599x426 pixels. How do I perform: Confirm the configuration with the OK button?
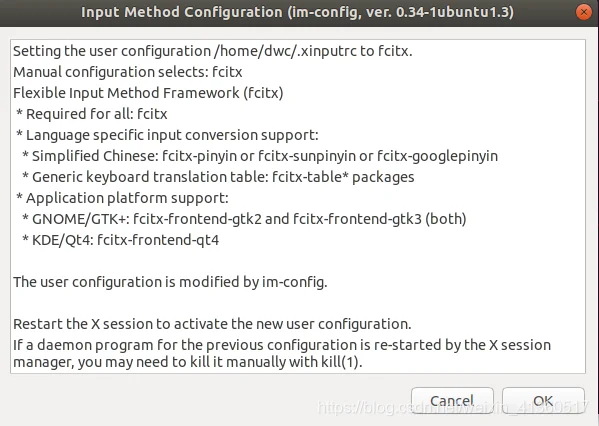point(543,400)
